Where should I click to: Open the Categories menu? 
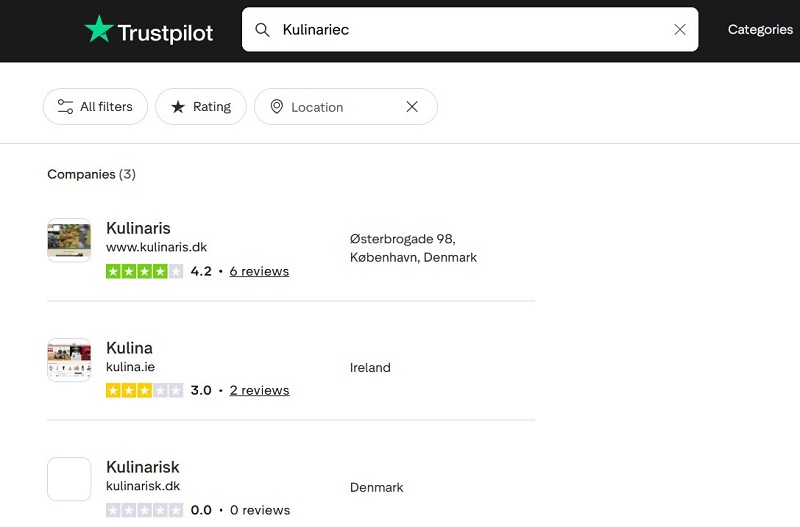tap(760, 30)
